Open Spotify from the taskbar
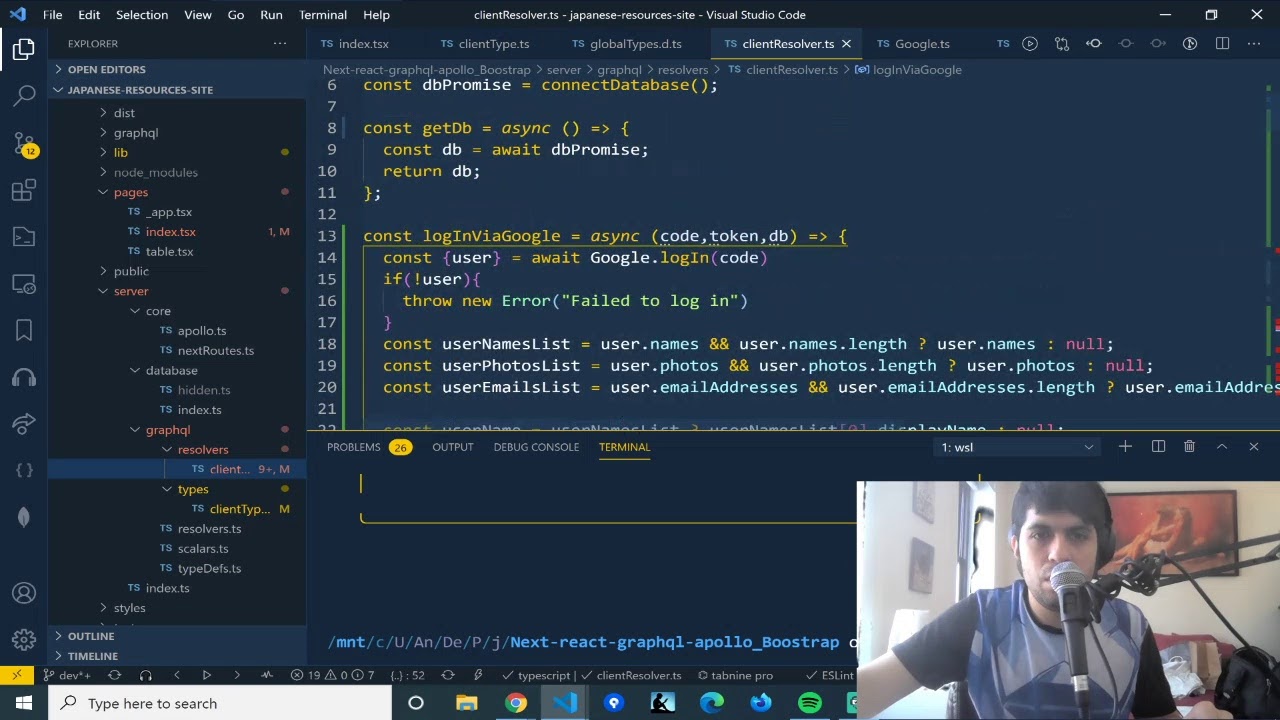Viewport: 1280px width, 720px height. pyautogui.click(x=810, y=703)
